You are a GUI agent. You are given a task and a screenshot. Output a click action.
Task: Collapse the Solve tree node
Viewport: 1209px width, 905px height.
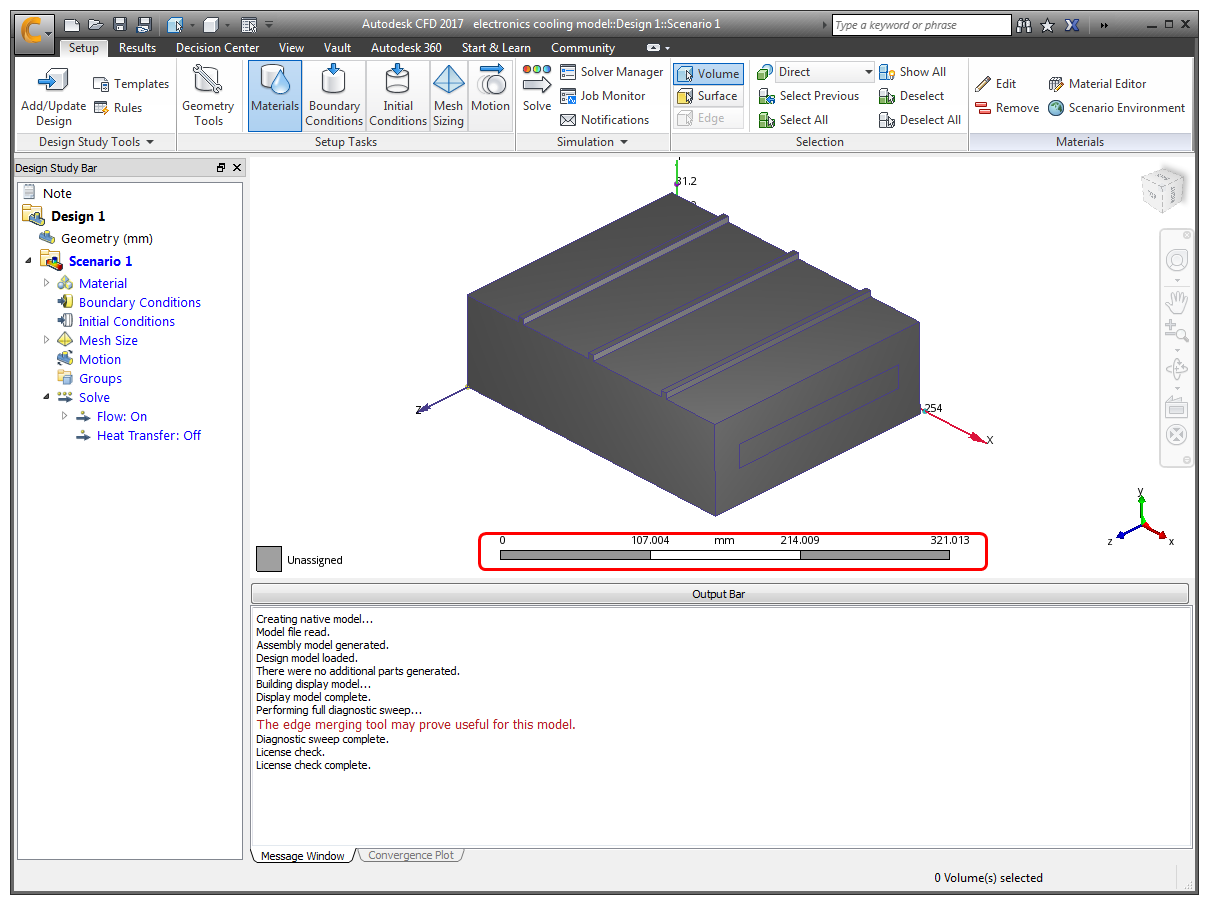pyautogui.click(x=46, y=397)
